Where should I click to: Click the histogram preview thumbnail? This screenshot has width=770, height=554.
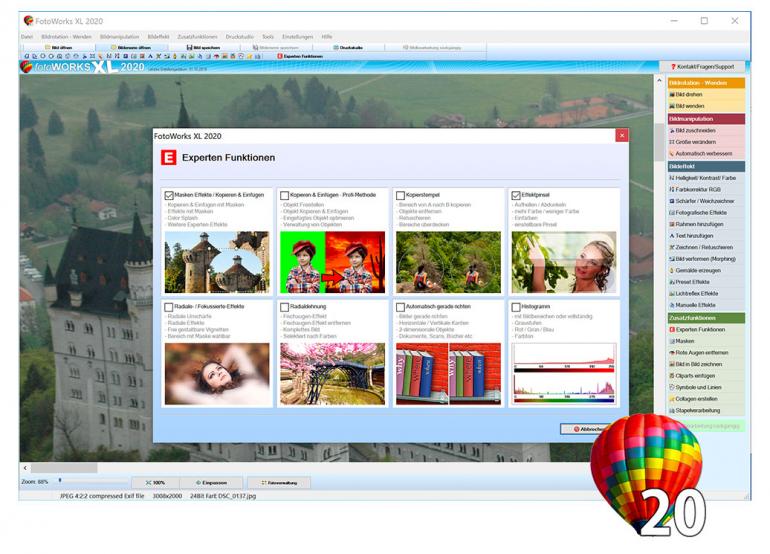(x=564, y=374)
